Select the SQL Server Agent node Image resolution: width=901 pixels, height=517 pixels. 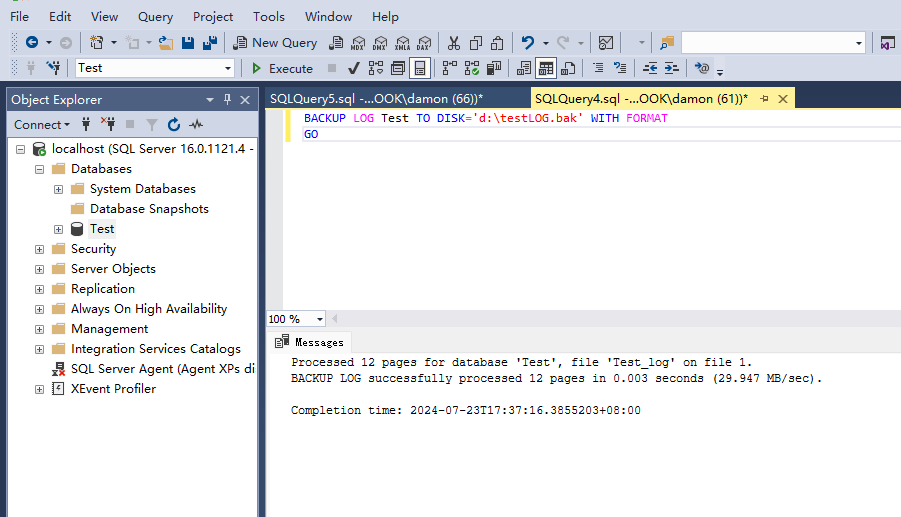pos(163,369)
